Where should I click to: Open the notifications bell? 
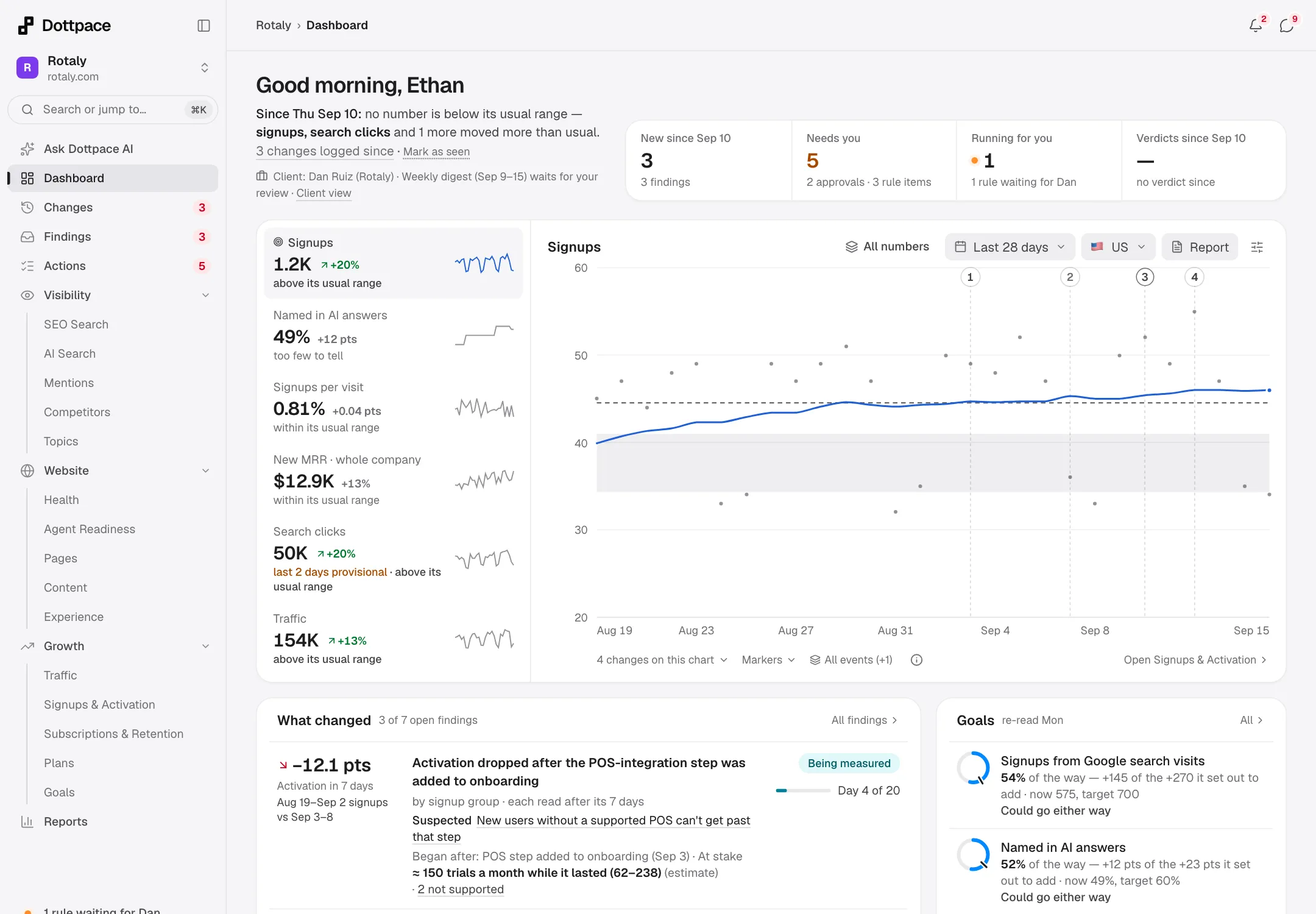pos(1255,26)
